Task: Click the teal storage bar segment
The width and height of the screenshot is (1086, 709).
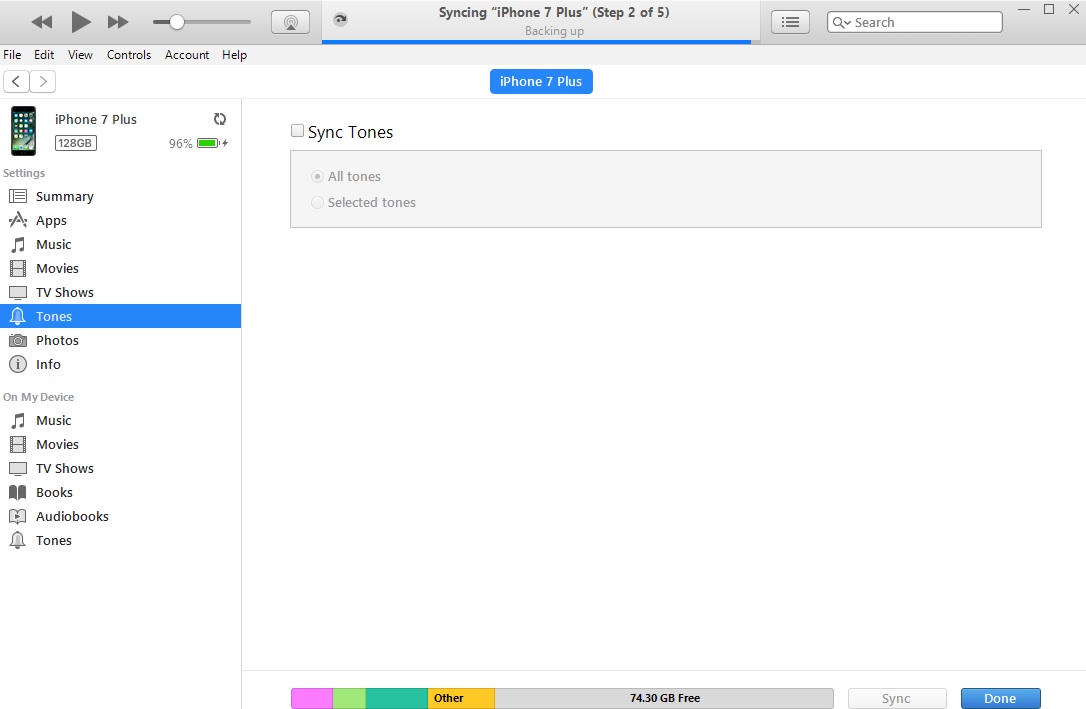Action: click(396, 699)
